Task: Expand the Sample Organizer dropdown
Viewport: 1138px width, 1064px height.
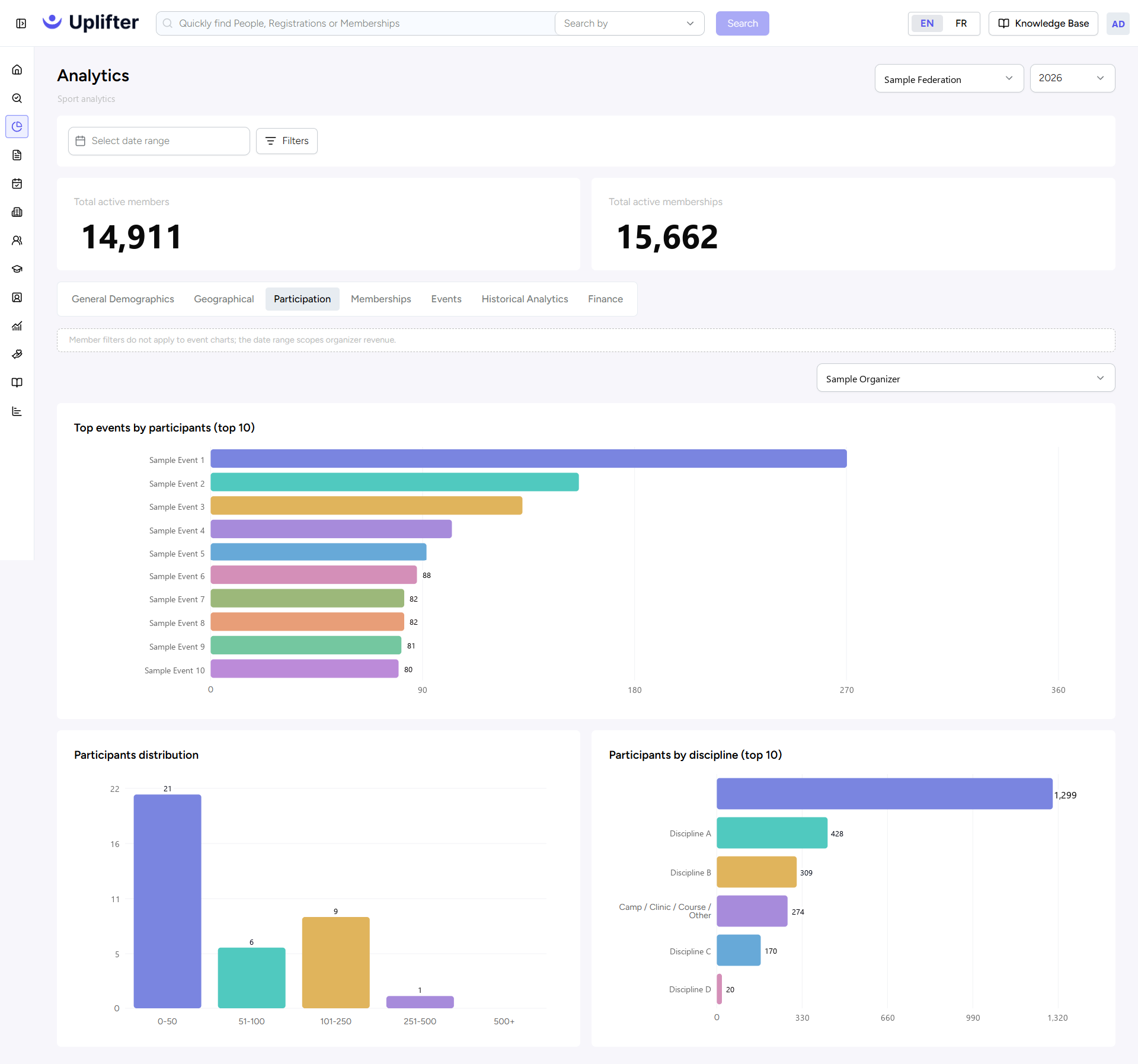Action: click(x=966, y=378)
